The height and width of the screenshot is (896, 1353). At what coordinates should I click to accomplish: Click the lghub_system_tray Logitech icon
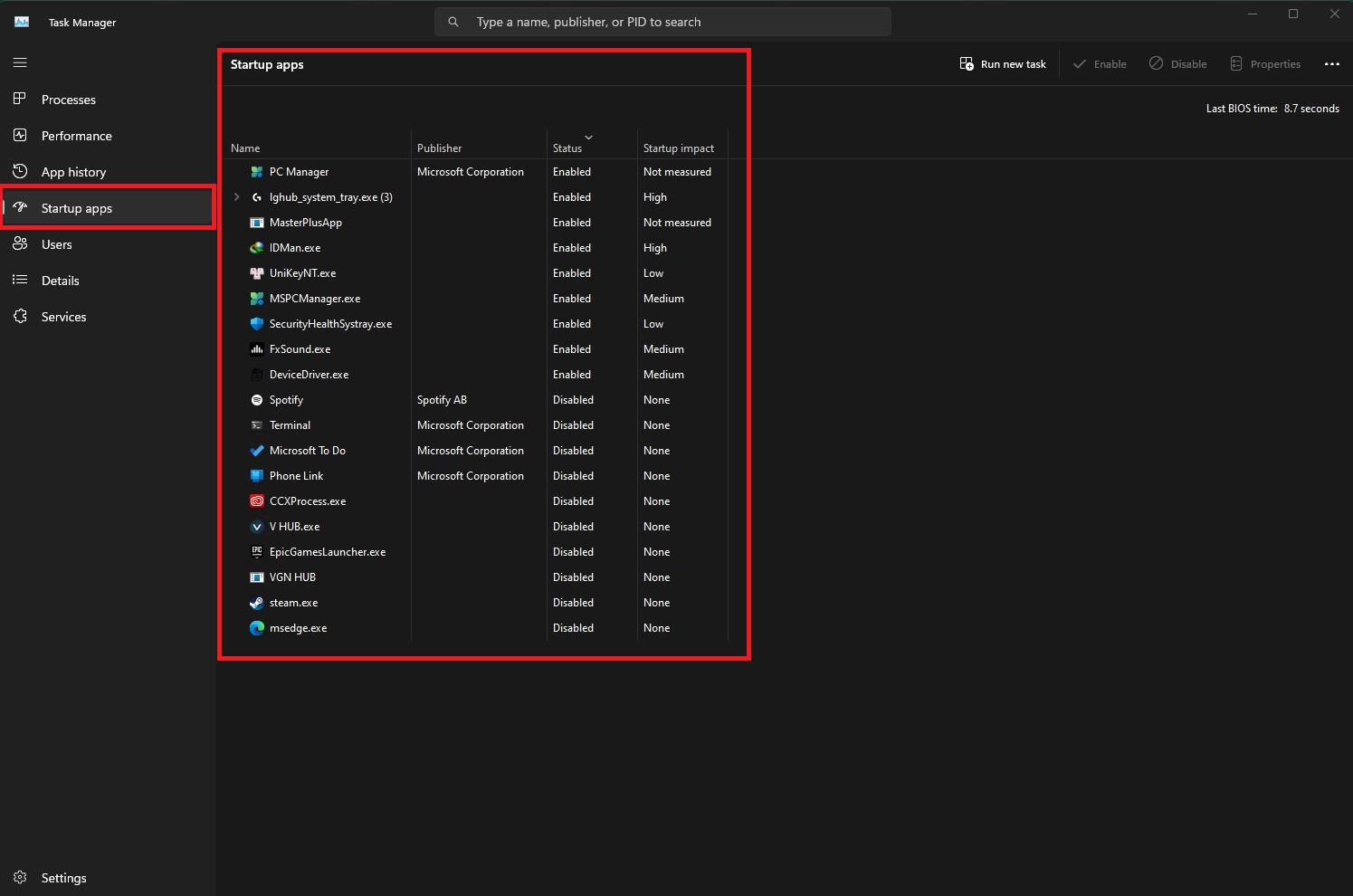click(257, 197)
